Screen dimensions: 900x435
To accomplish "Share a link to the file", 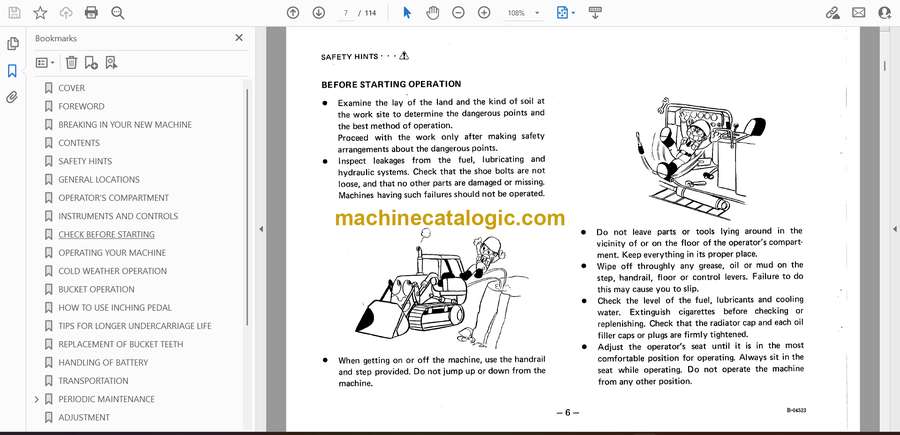I will coord(833,13).
